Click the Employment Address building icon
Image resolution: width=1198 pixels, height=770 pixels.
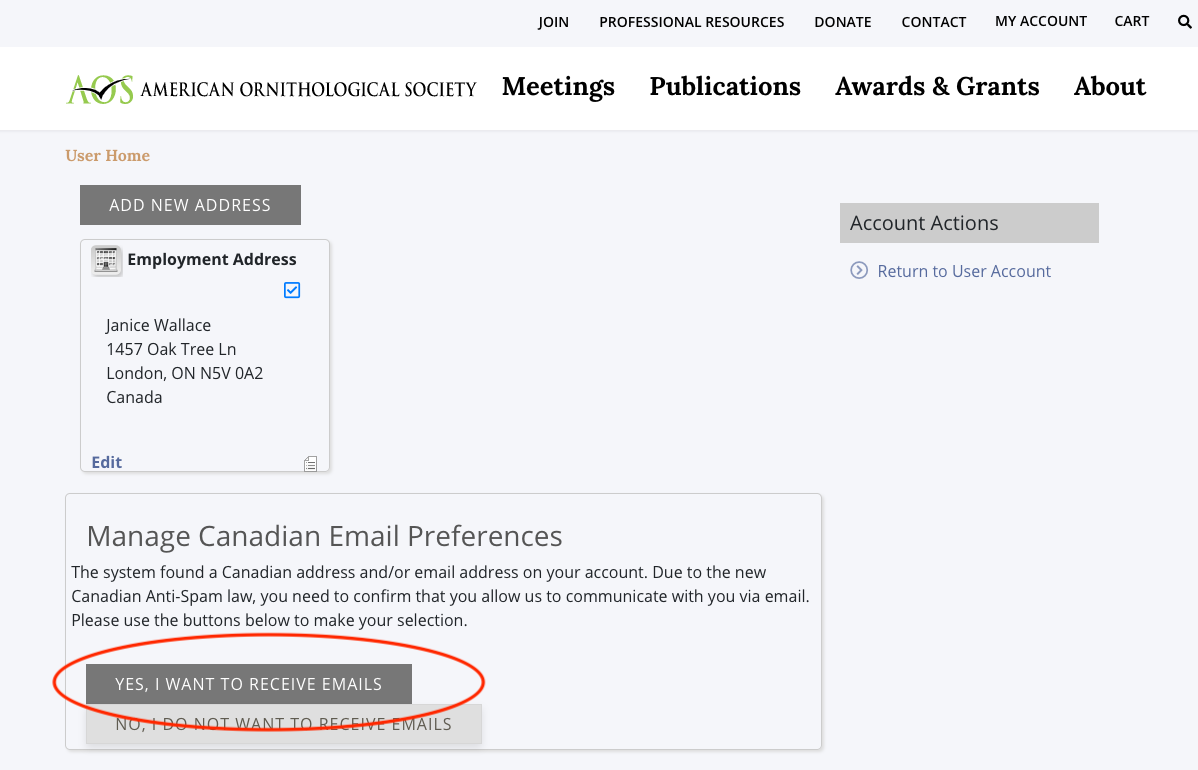106,260
